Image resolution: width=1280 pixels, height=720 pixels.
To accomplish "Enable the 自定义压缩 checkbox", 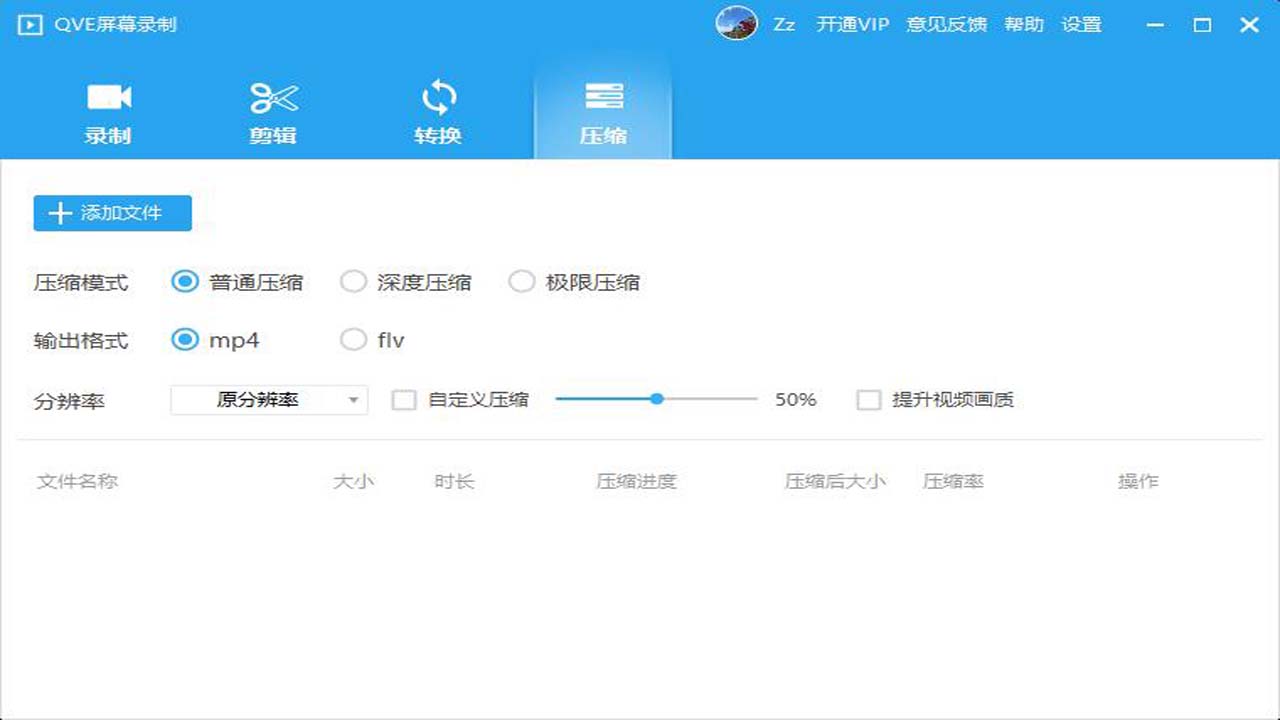I will point(404,399).
